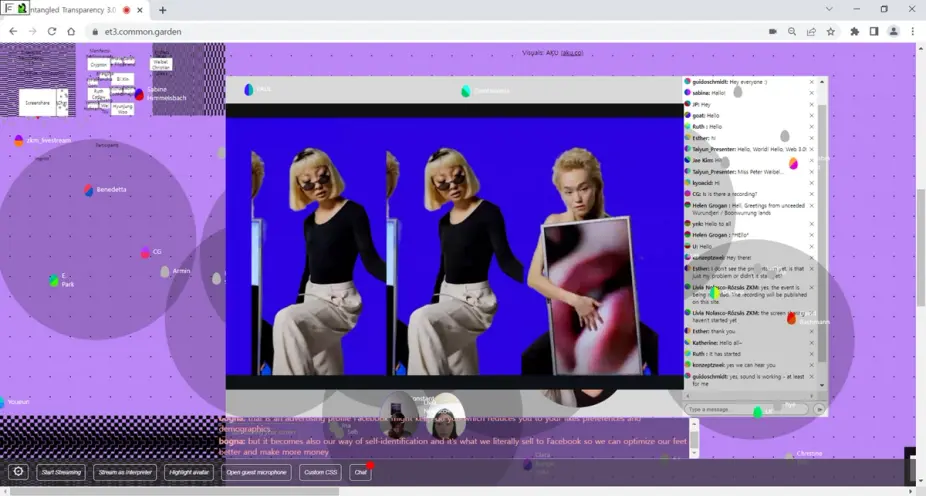The height and width of the screenshot is (496, 926).
Task: Click the Weibel Christian name box
Action: click(x=161, y=64)
